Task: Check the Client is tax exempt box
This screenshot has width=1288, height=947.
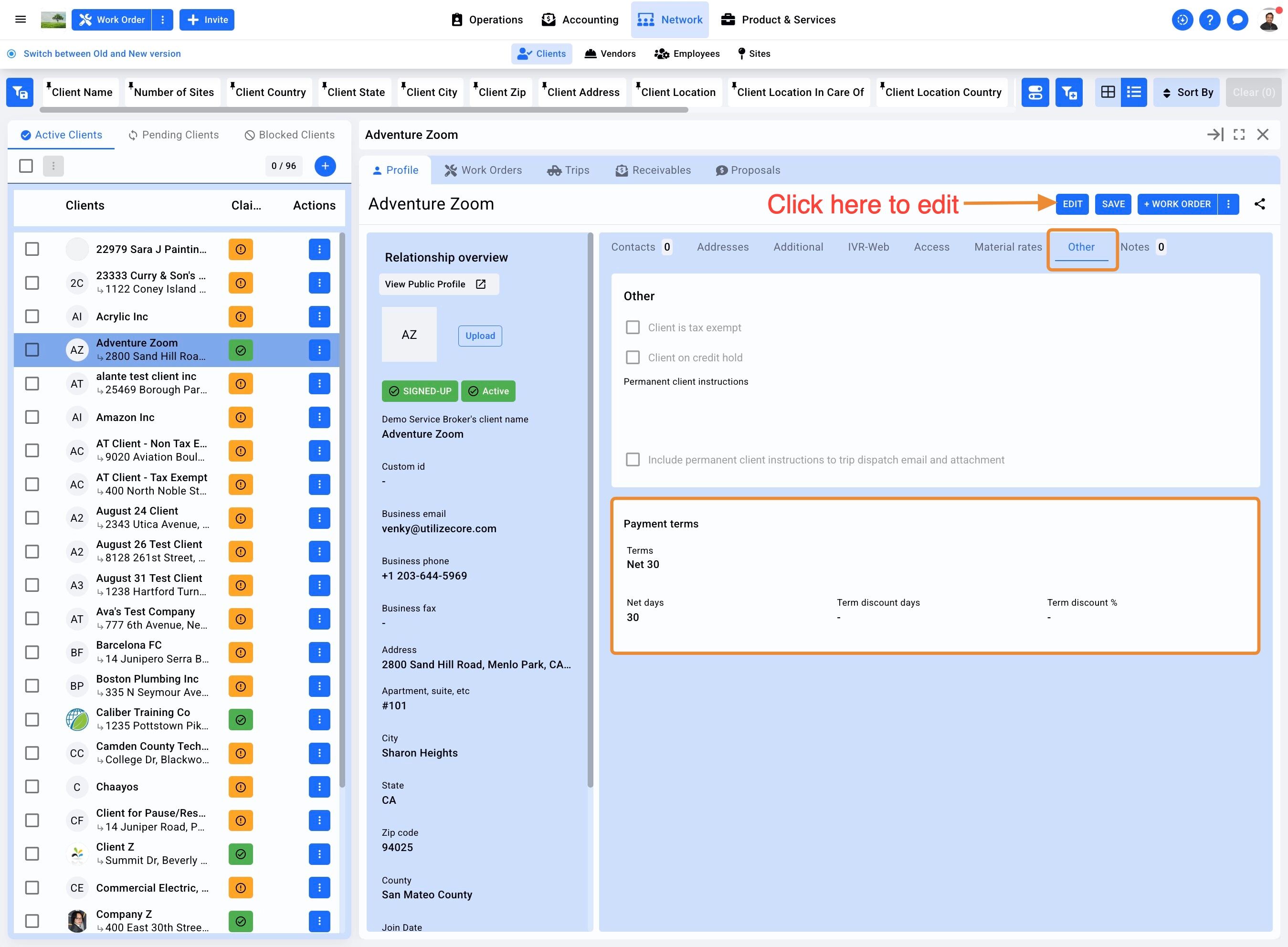Action: click(632, 327)
